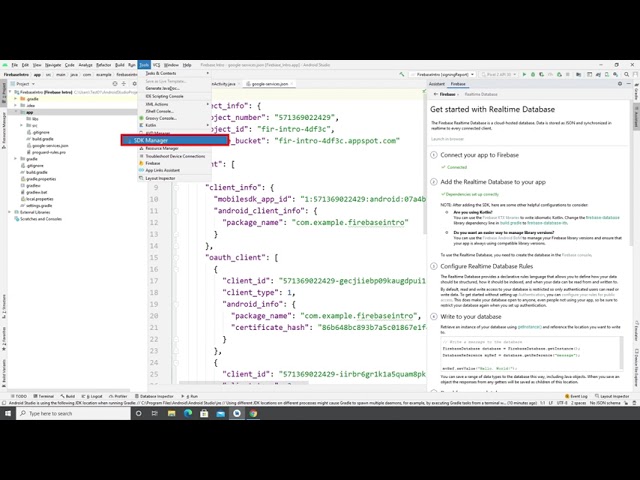Click the Launch in browser link
The width and height of the screenshot is (640, 480).
pos(447,139)
